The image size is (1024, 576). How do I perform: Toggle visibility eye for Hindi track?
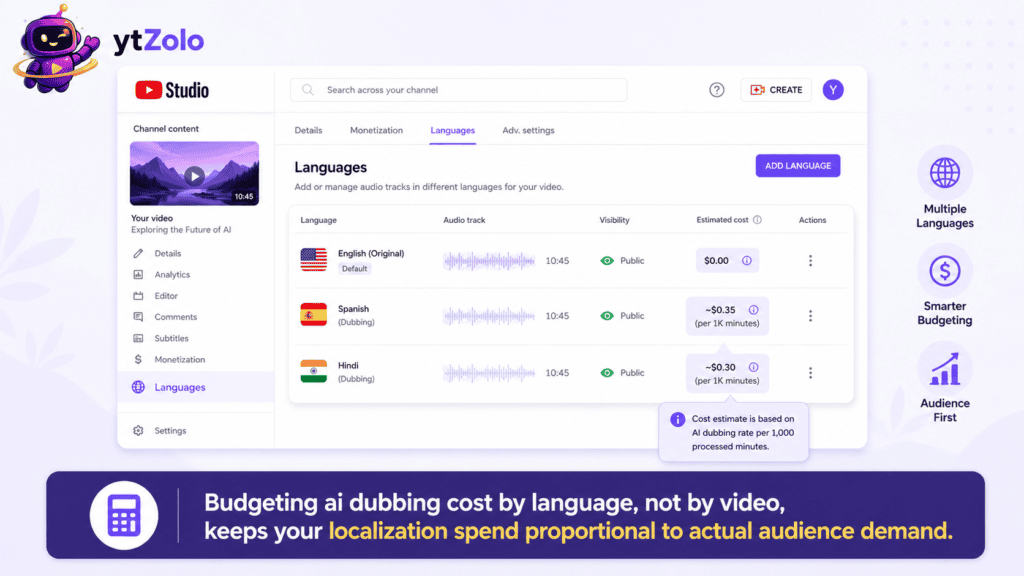pos(607,373)
